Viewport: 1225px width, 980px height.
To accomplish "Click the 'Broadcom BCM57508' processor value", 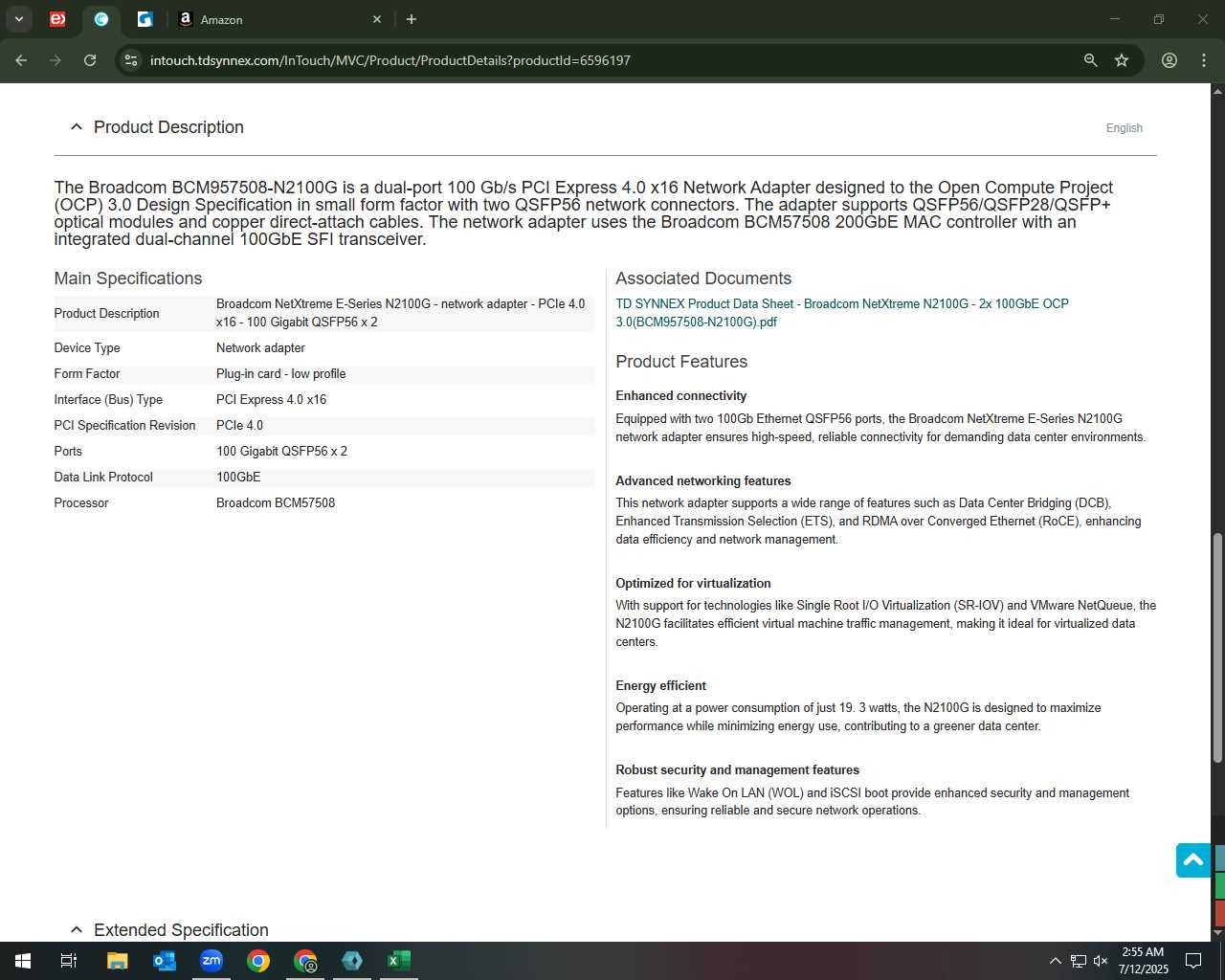I will [x=276, y=502].
